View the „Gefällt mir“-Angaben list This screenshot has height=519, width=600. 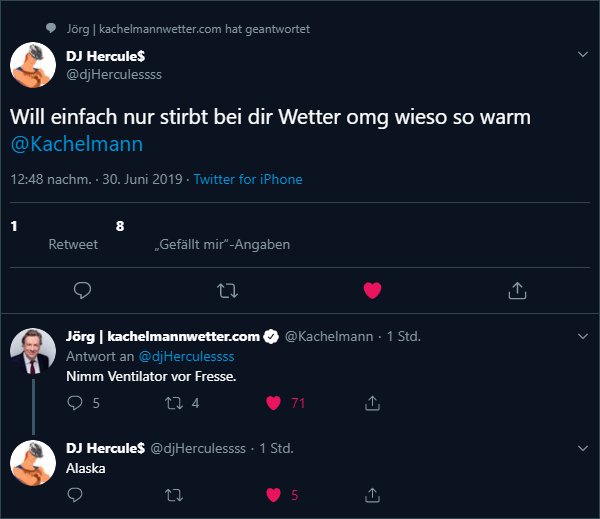click(223, 244)
